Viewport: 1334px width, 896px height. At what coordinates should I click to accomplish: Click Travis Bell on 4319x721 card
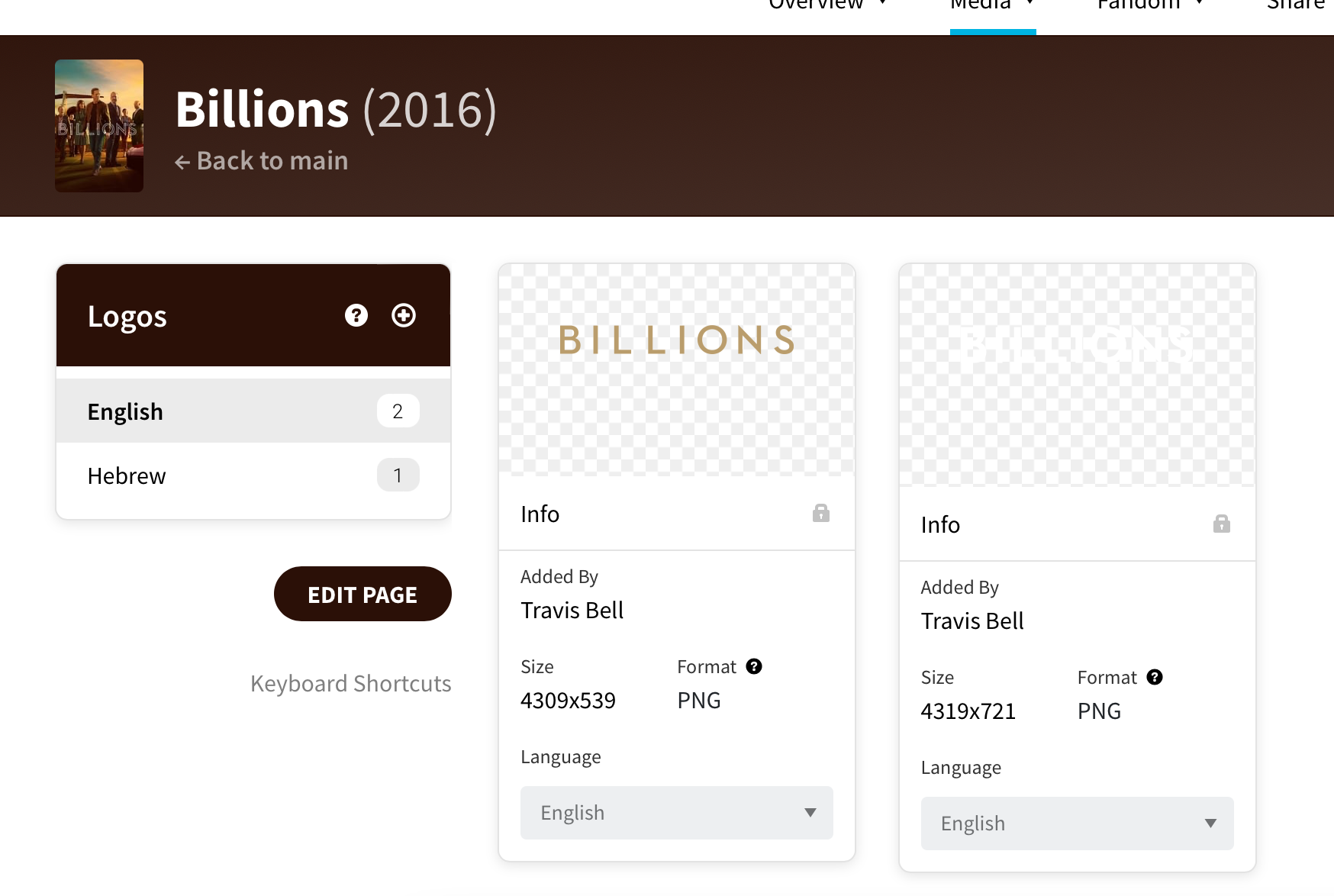coord(972,621)
